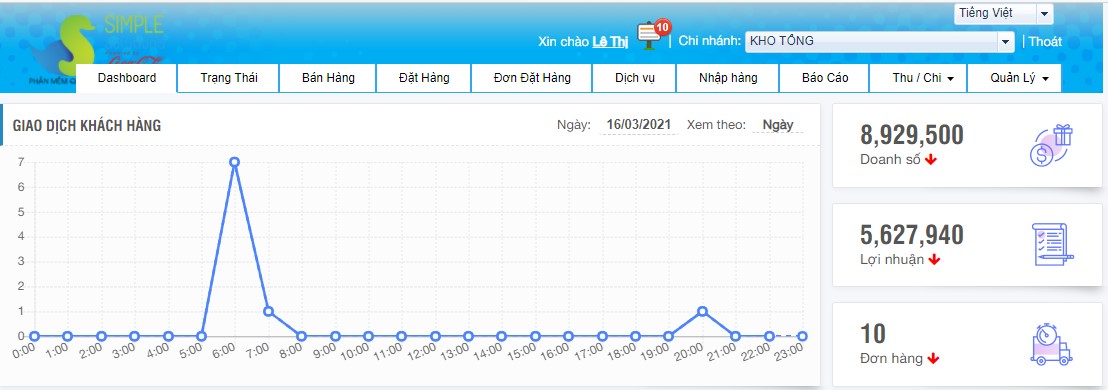Open the Báo Cáo tab
1108x390 pixels.
825,78
